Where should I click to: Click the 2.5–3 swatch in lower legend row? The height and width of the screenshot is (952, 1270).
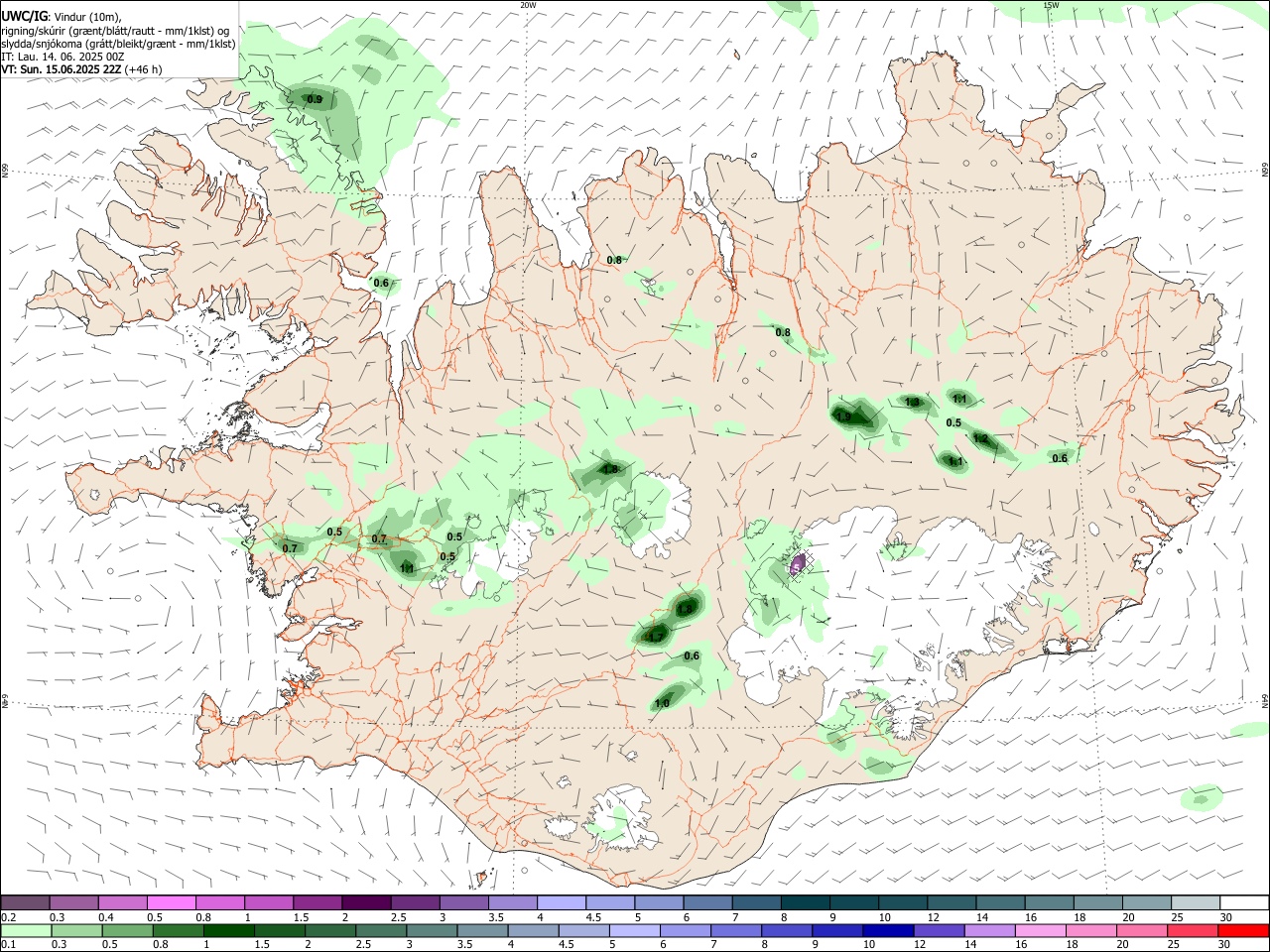pos(381,930)
